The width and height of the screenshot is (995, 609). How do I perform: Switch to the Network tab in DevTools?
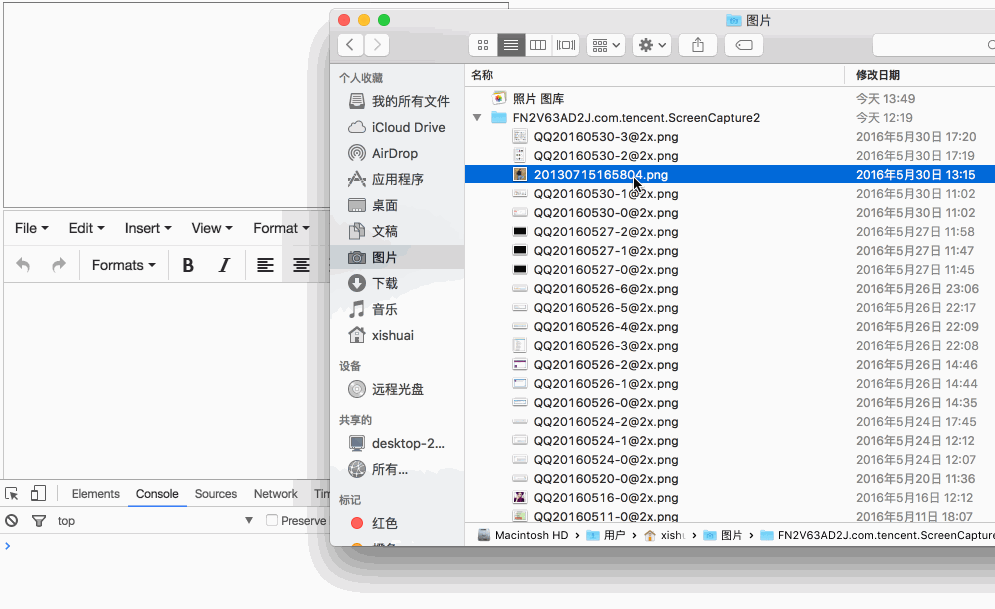pyautogui.click(x=275, y=493)
